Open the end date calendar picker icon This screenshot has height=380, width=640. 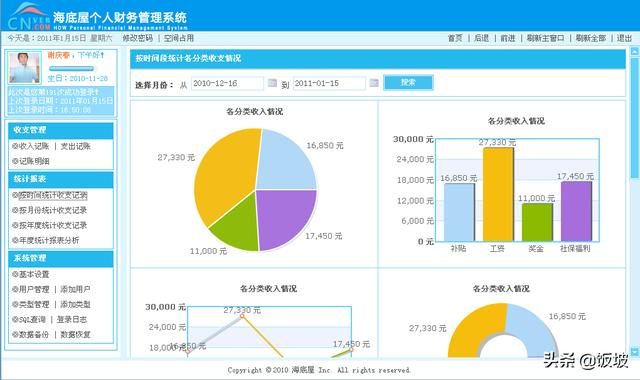(374, 83)
